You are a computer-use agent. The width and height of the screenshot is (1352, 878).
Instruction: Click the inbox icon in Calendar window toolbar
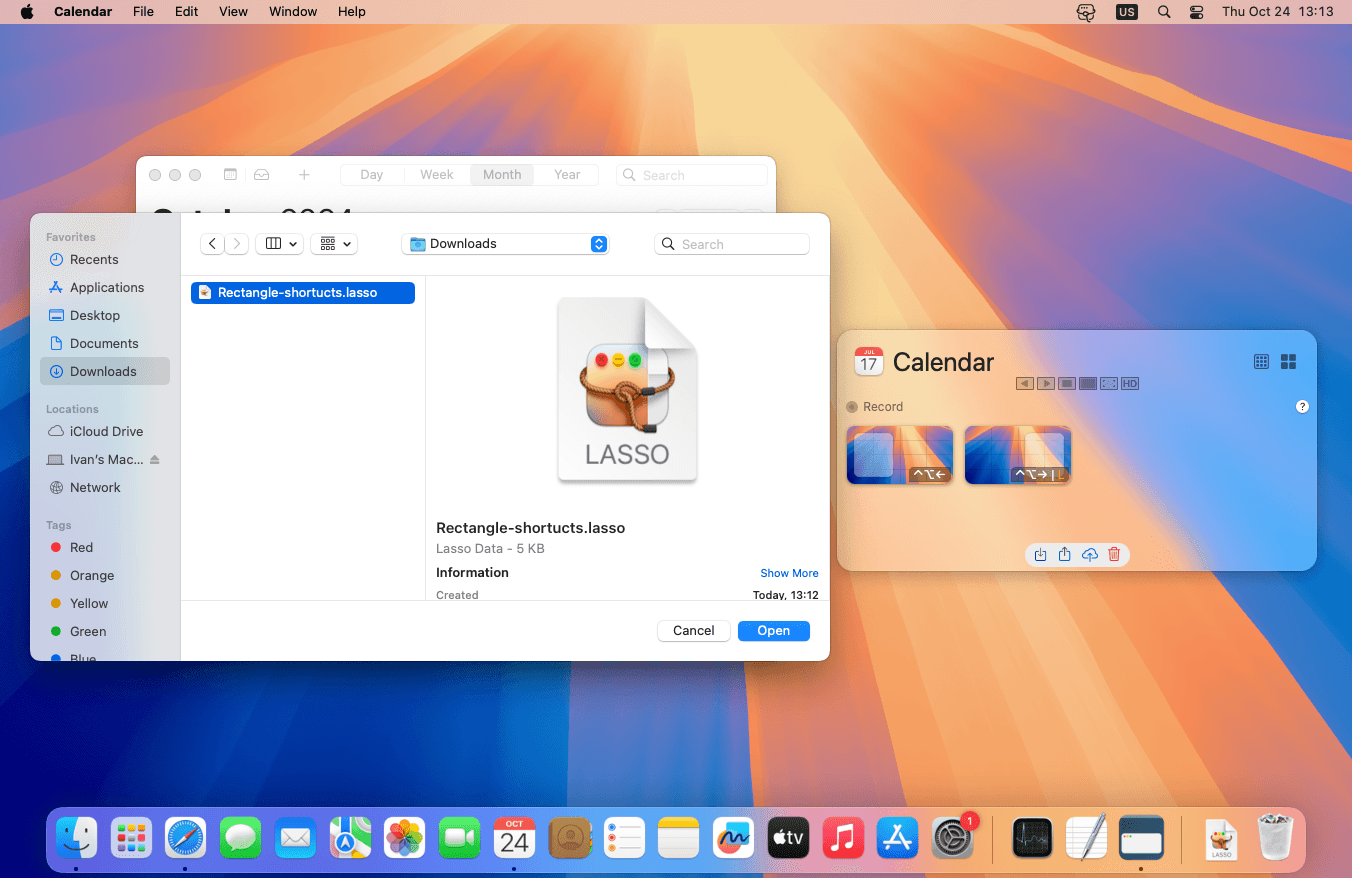tap(261, 174)
